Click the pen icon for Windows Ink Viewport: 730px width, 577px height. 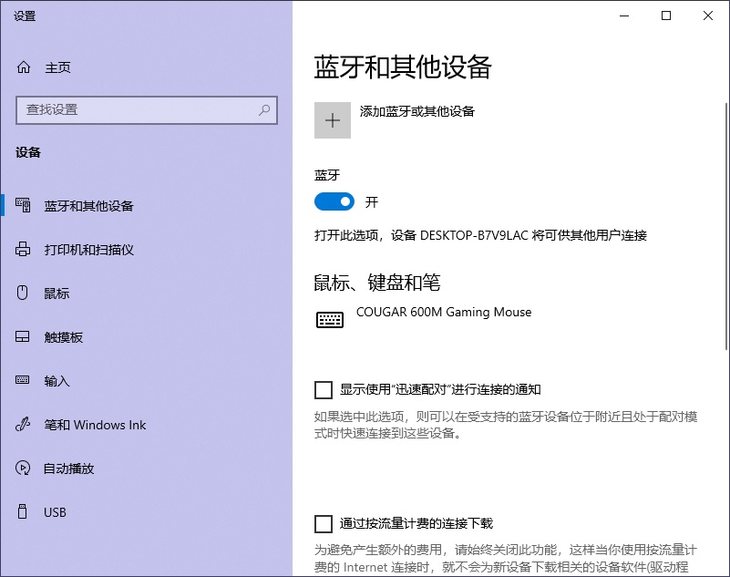23,424
